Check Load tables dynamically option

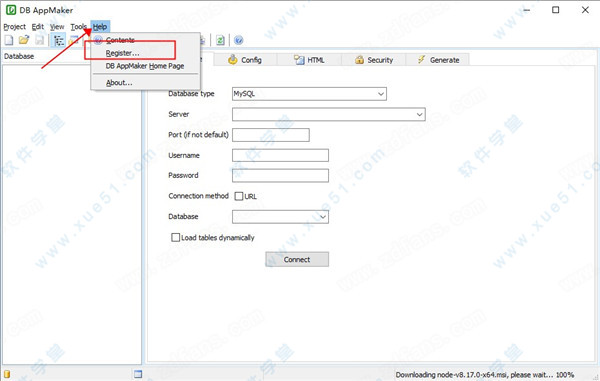coord(175,238)
